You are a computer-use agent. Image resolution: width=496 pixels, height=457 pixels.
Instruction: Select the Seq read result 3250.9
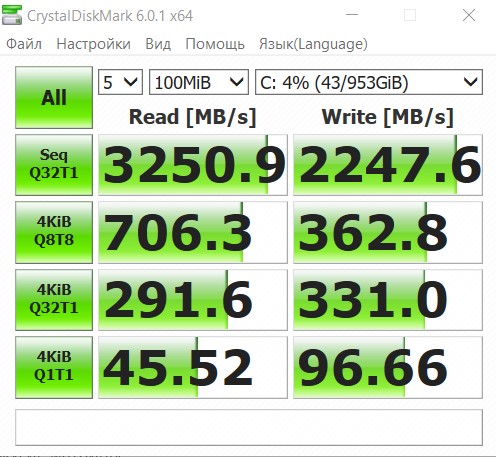click(x=193, y=165)
